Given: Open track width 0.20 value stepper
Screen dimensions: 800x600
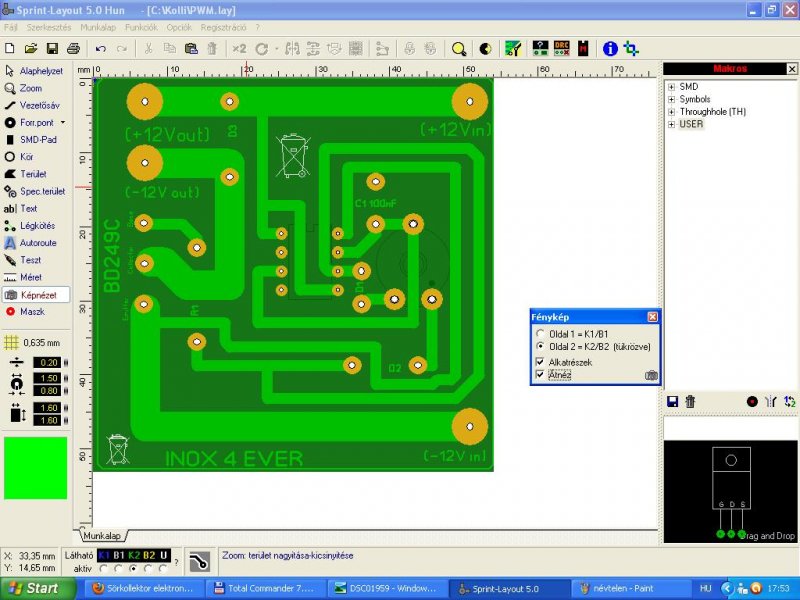Looking at the screenshot, I should click(65, 362).
